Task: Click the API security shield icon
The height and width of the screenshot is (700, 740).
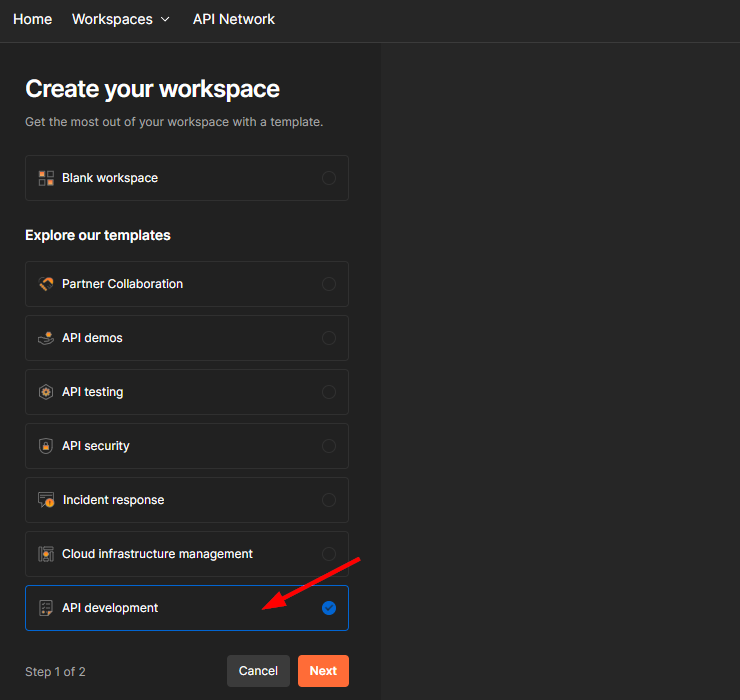Action: click(x=46, y=446)
